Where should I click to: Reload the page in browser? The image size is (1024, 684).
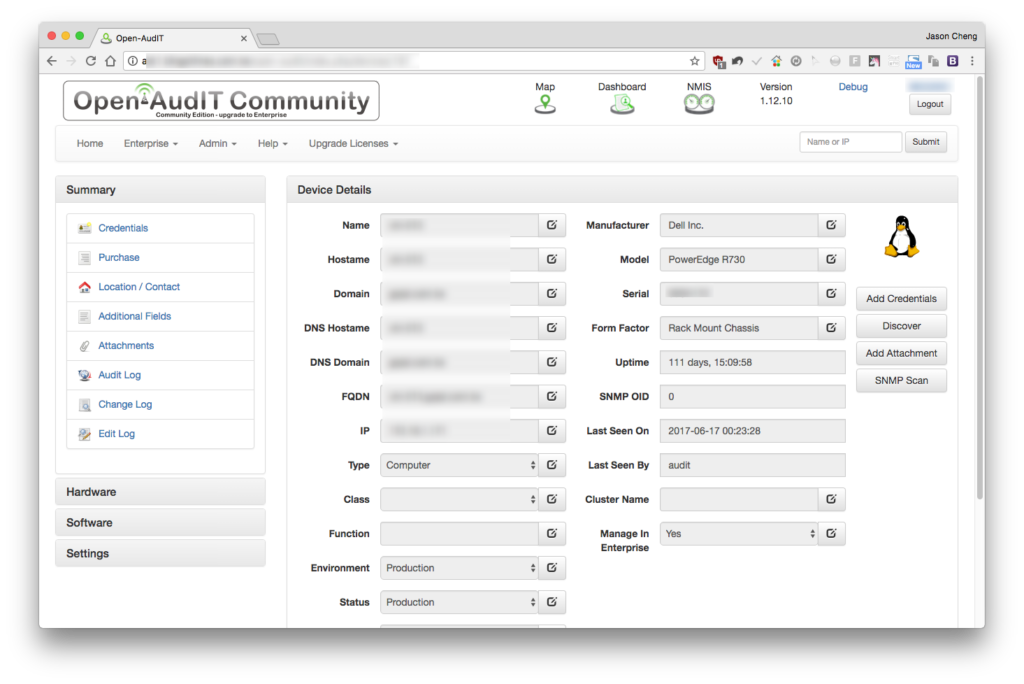(x=91, y=61)
